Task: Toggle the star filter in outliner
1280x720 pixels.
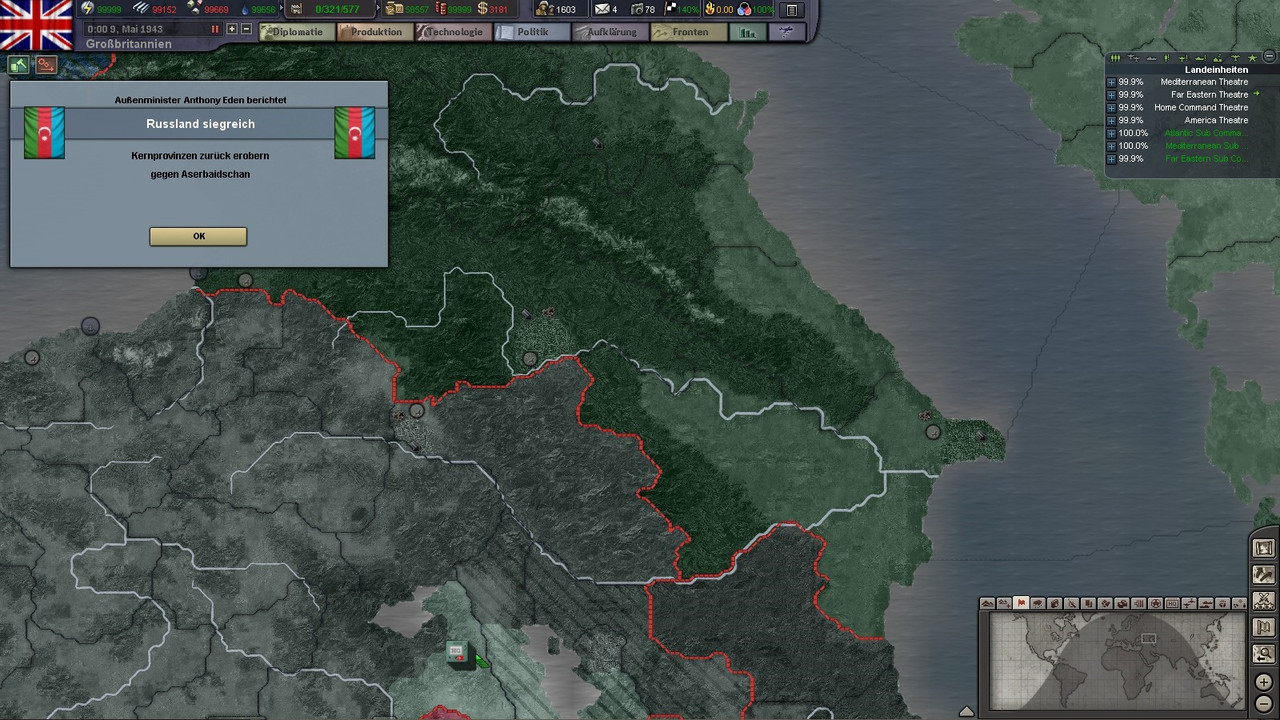Action: pos(1252,58)
